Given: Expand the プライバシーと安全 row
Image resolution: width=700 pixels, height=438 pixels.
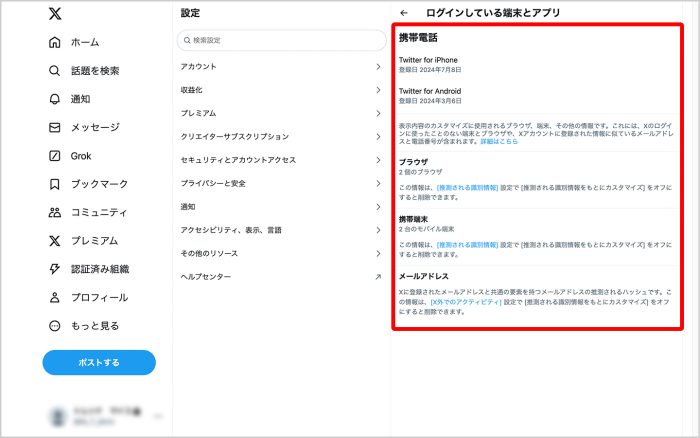Looking at the screenshot, I should click(280, 183).
